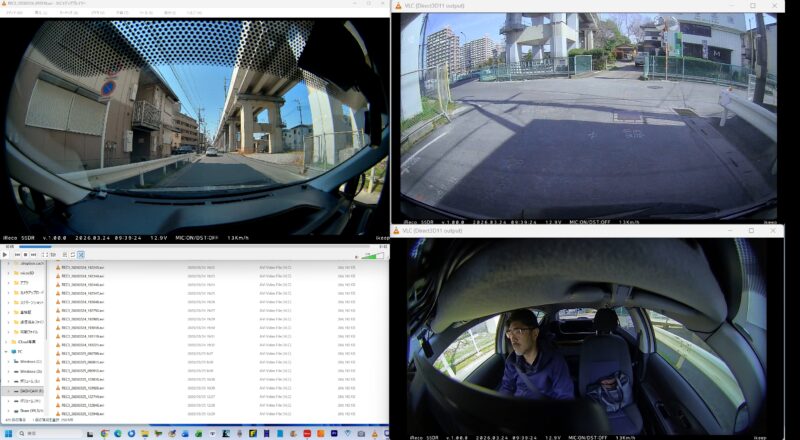Select the highlighted SD card drive in tree
The image size is (800, 440).
[x=30, y=391]
